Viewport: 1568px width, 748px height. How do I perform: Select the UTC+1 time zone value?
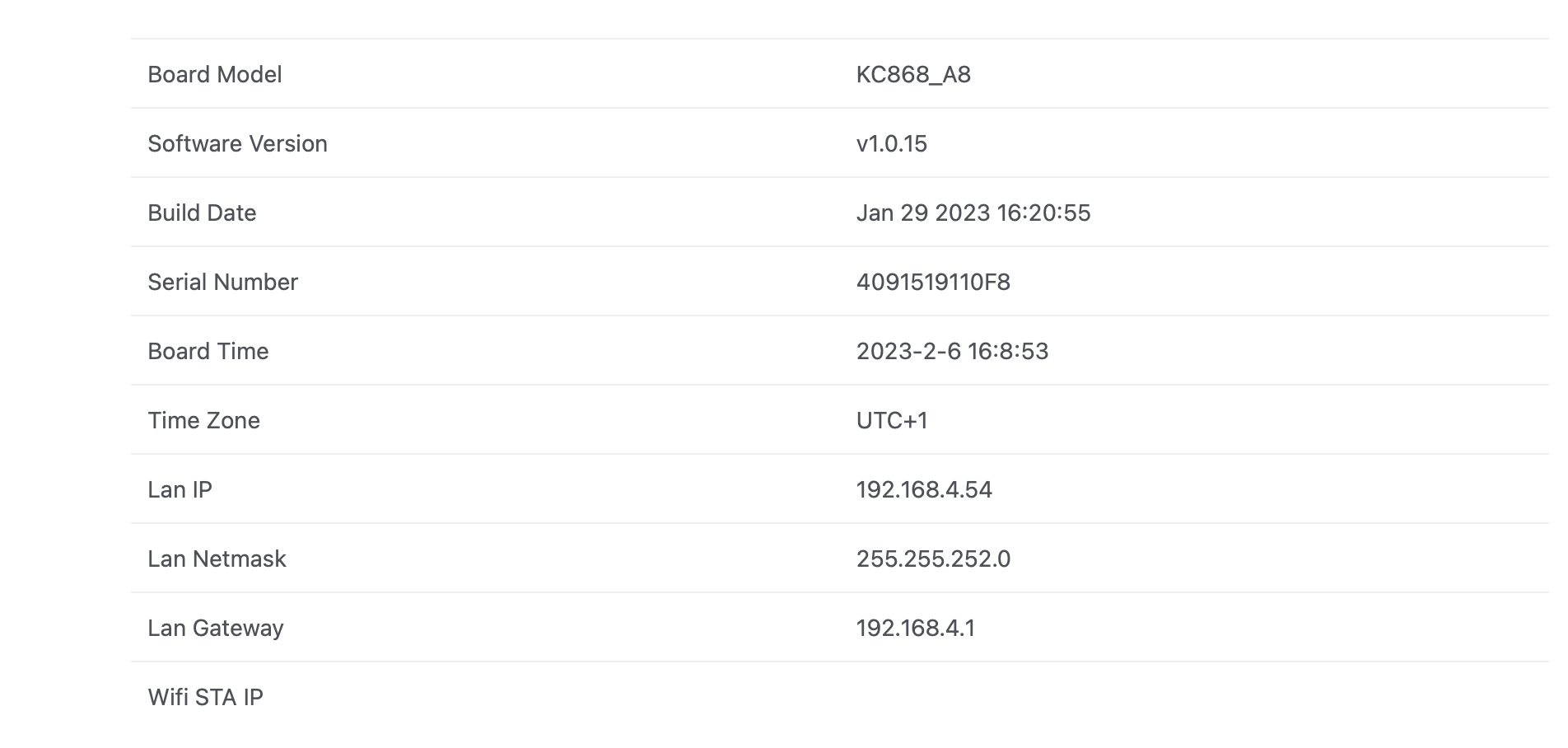[892, 421]
